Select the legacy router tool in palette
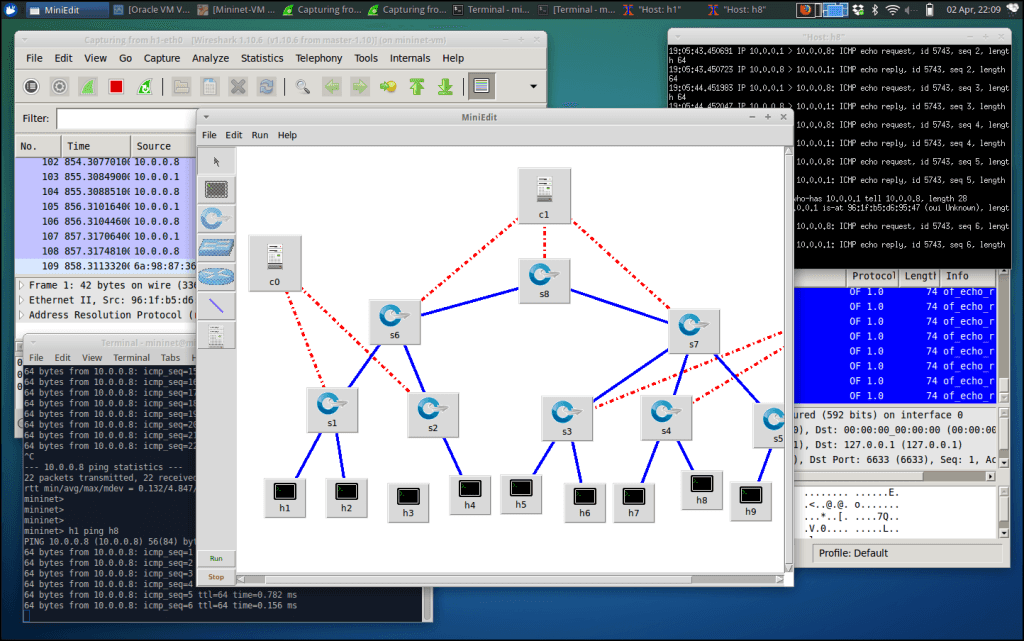 coord(216,277)
